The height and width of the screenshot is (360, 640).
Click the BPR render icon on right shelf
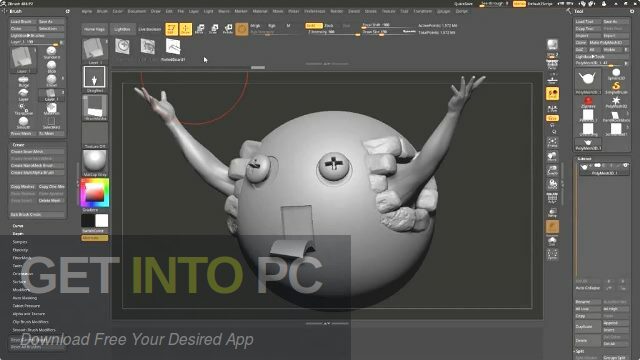pyautogui.click(x=552, y=44)
